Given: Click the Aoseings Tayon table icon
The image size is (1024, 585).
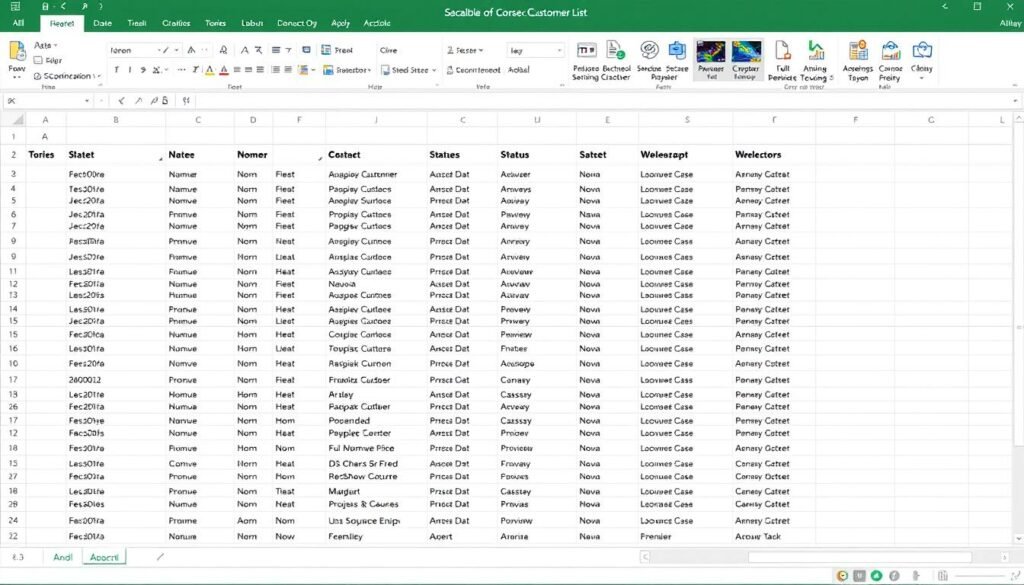Looking at the screenshot, I should coord(857,52).
